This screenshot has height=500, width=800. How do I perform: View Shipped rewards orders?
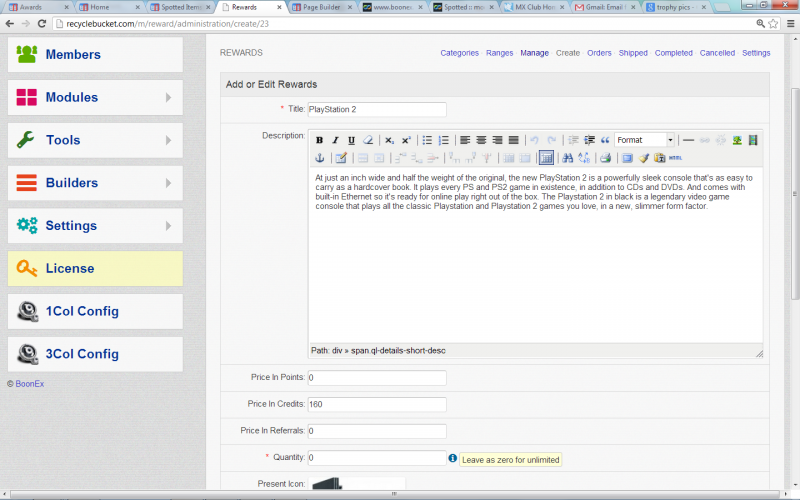[633, 53]
